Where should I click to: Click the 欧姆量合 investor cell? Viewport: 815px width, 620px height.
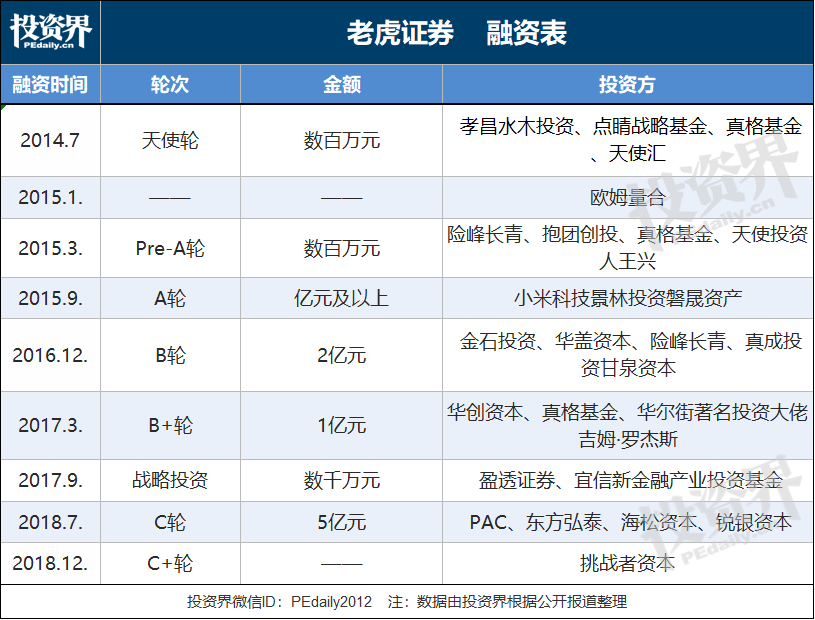pyautogui.click(x=627, y=197)
